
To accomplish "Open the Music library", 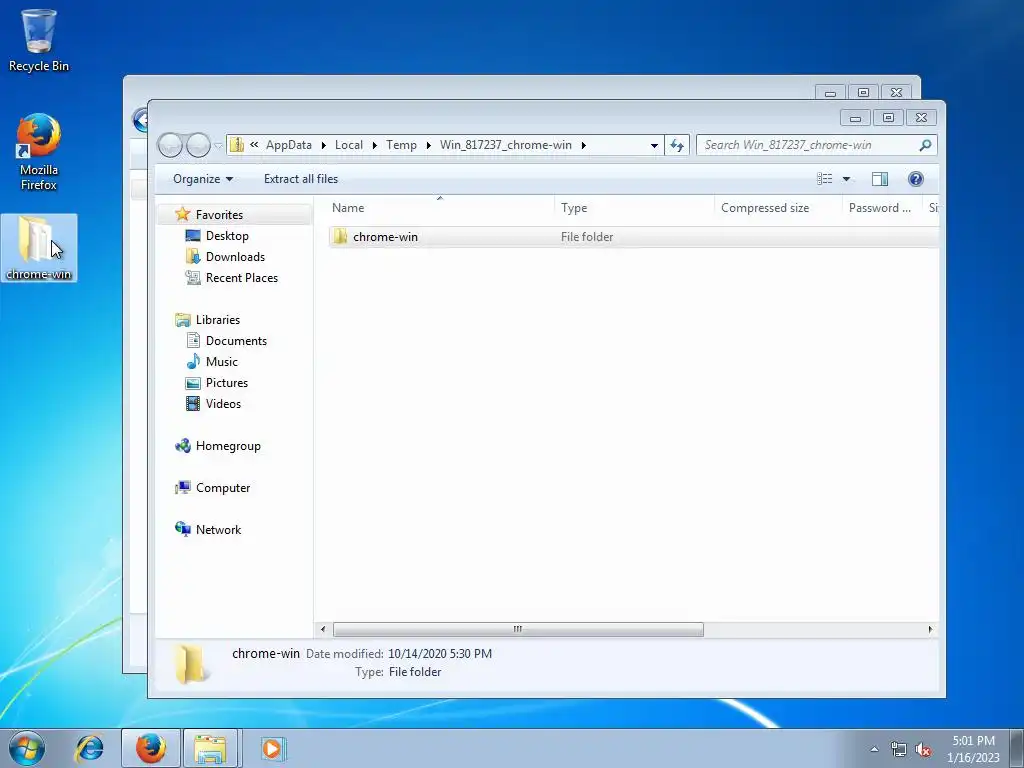I will pyautogui.click(x=221, y=361).
